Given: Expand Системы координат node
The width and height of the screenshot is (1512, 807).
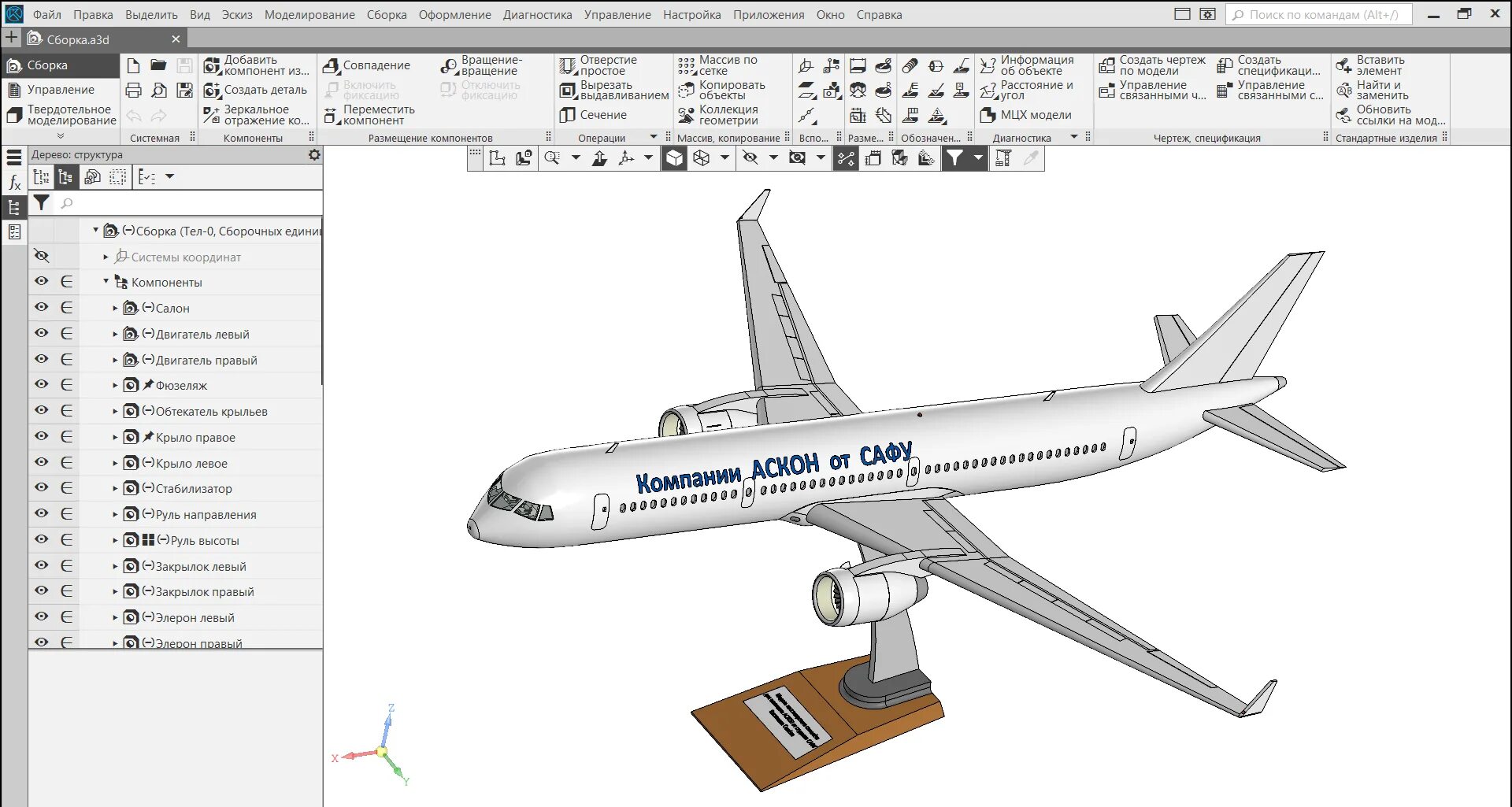Looking at the screenshot, I should [106, 257].
